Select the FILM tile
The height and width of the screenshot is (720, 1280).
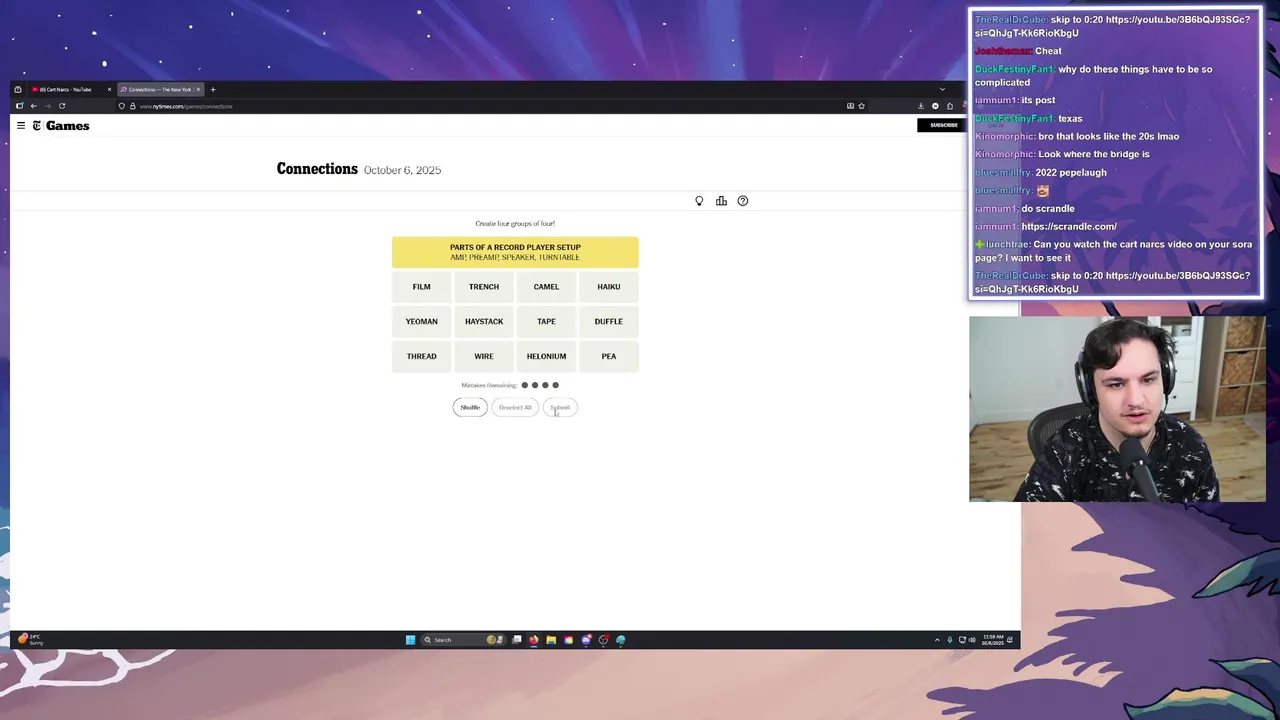[x=421, y=287]
